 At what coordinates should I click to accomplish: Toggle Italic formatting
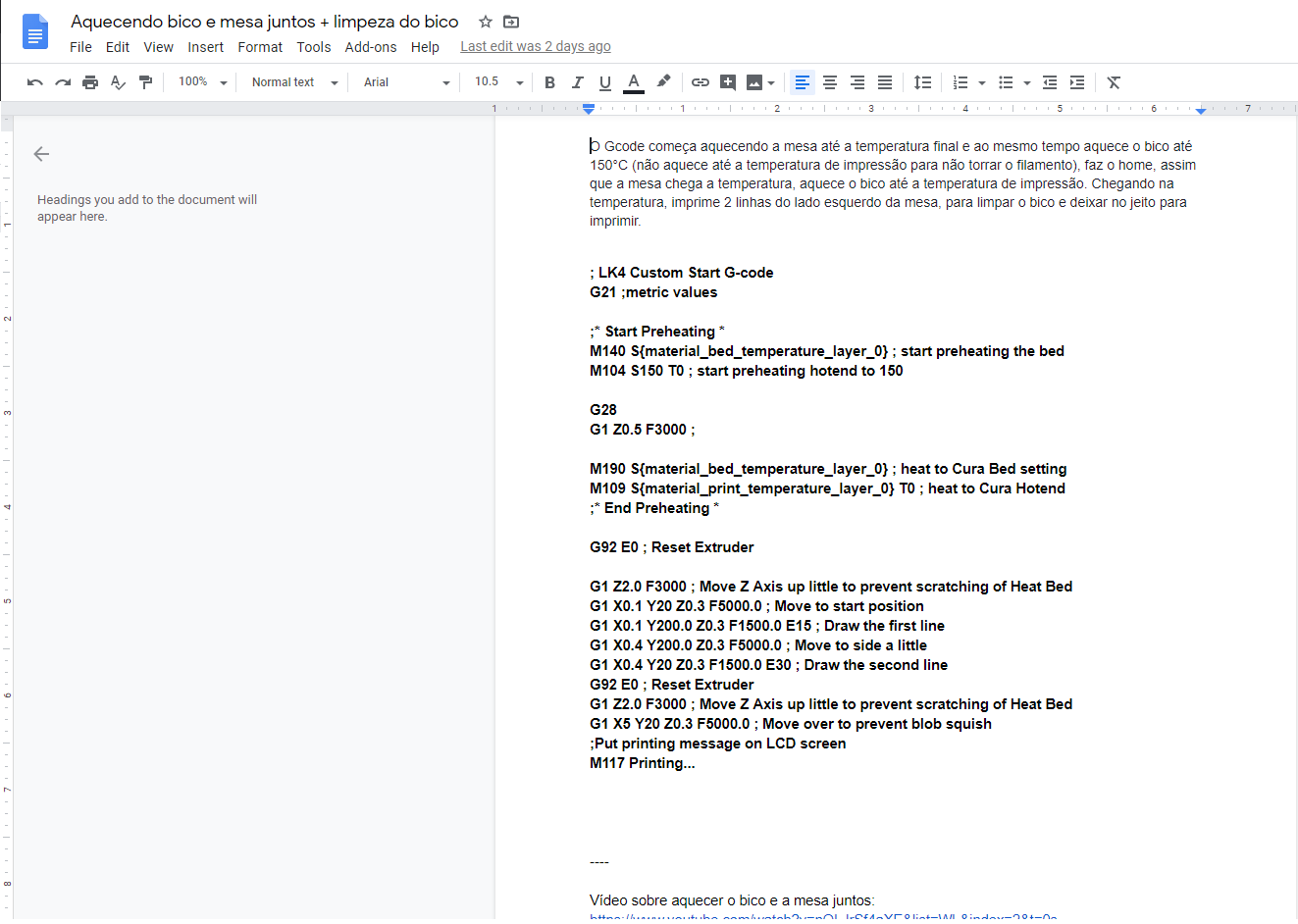pos(577,82)
